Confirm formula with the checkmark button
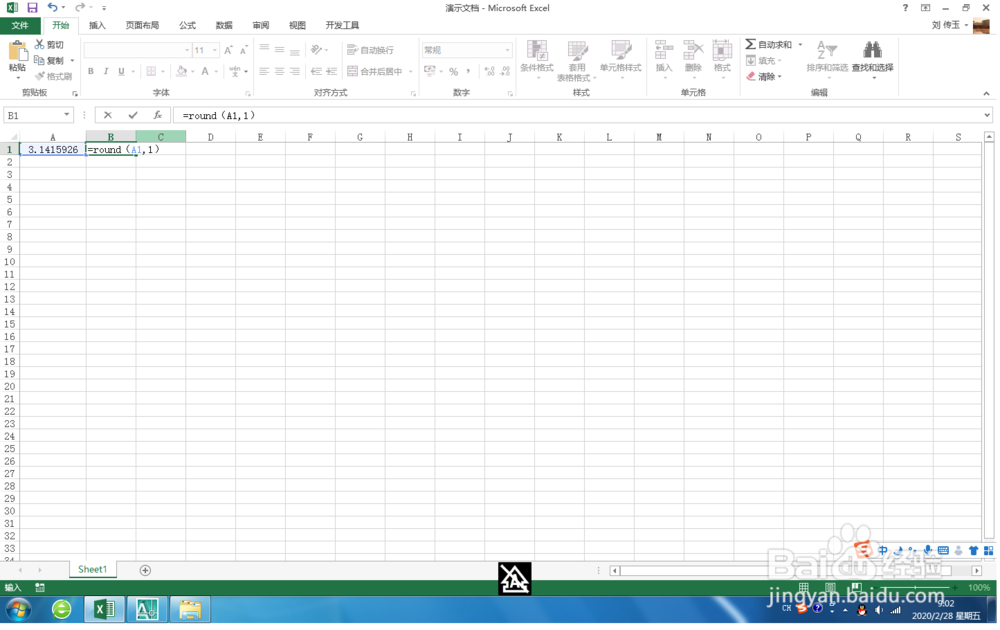Screen dimensions: 1000x630 click(x=132, y=114)
